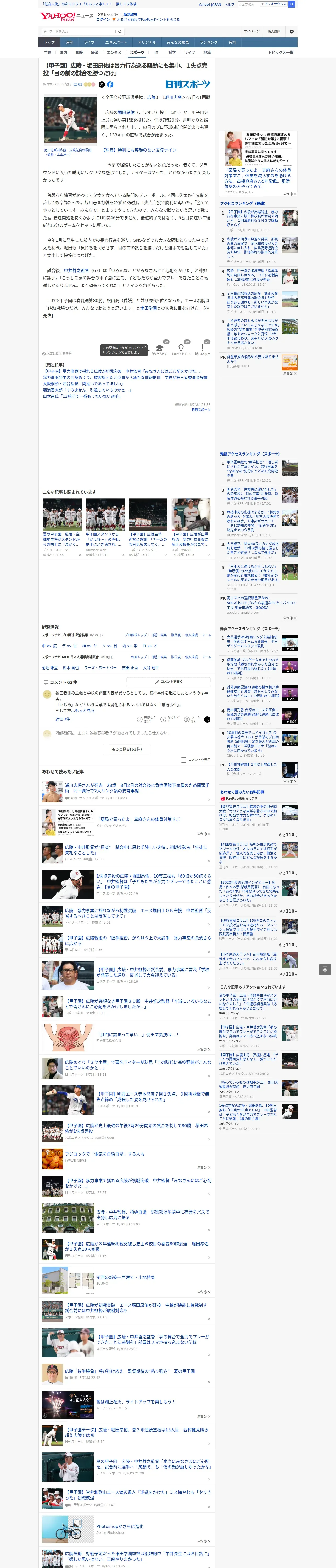The image size is (336, 1568).
Task: Click 中井哲之監督 link in article body
Action: pyautogui.click(x=76, y=270)
